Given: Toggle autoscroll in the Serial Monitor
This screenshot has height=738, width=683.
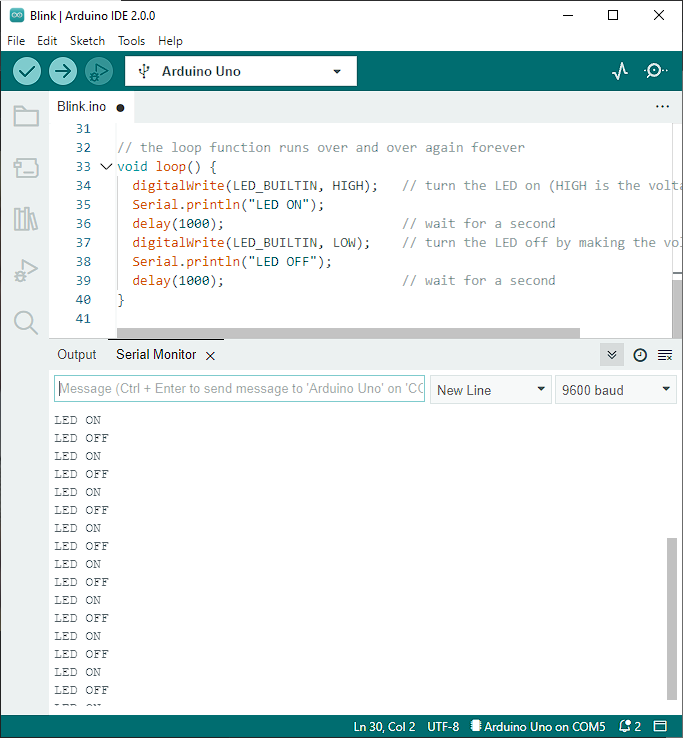Looking at the screenshot, I should point(611,355).
